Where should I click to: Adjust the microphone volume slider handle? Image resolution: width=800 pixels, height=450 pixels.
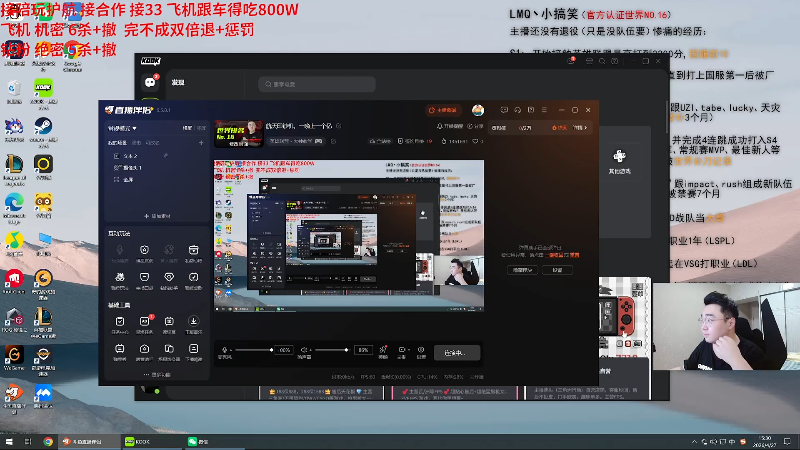(x=271, y=350)
